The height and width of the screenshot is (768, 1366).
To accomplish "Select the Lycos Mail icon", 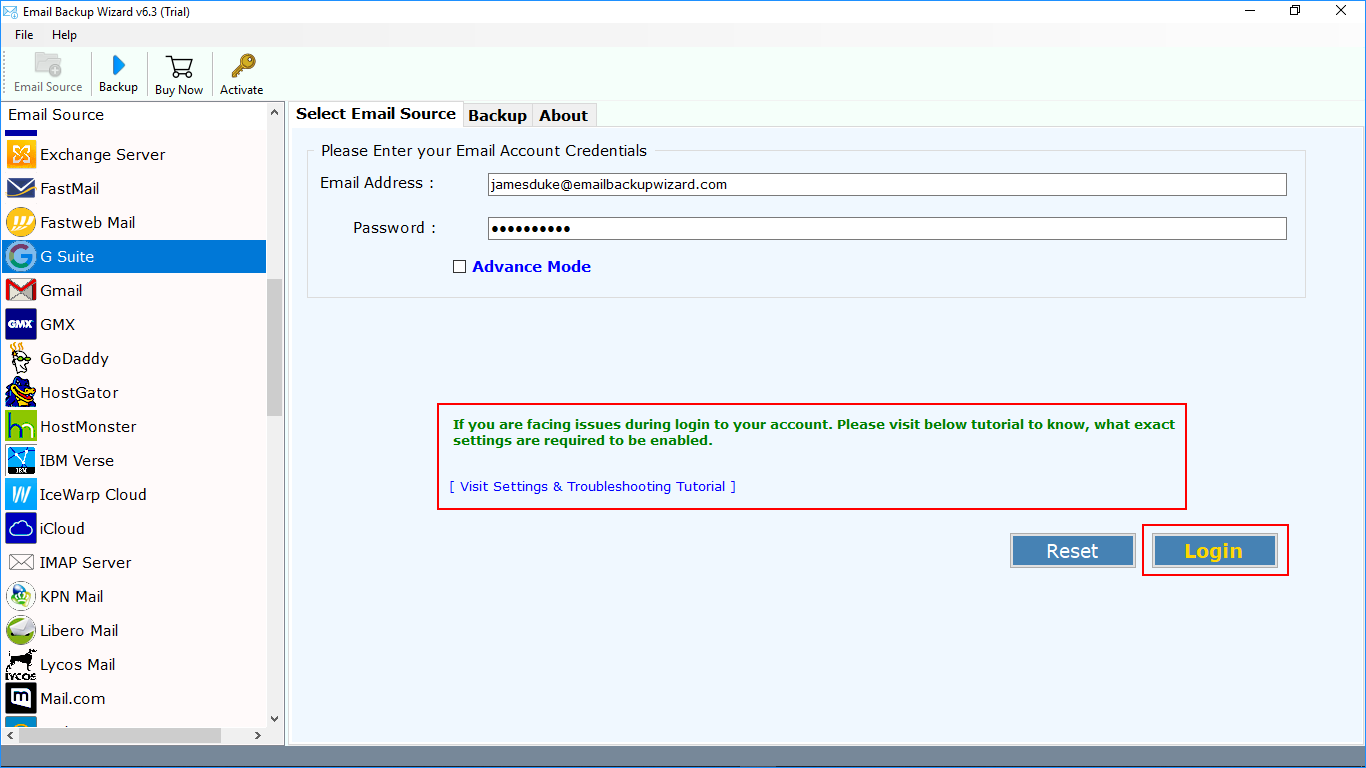I will tap(21, 664).
